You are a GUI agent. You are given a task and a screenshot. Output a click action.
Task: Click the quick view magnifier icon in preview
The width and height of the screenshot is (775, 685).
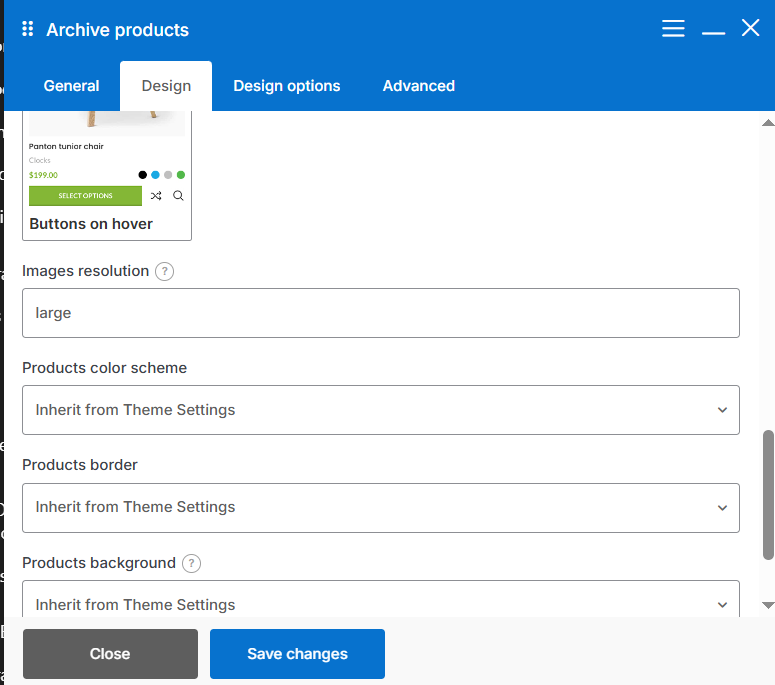[178, 196]
